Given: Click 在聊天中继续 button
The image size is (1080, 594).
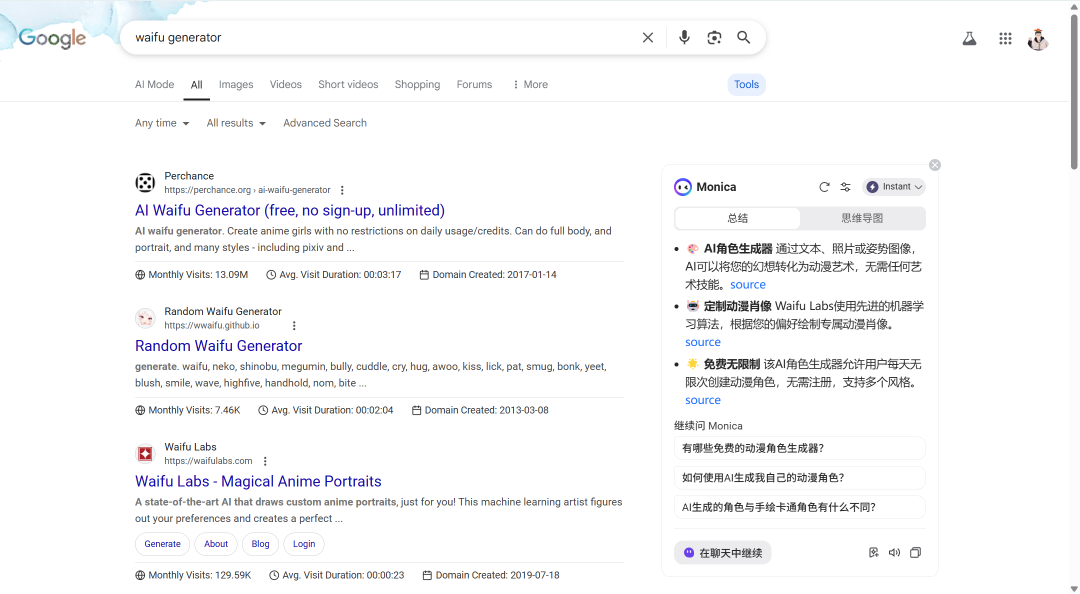Looking at the screenshot, I should (x=723, y=553).
